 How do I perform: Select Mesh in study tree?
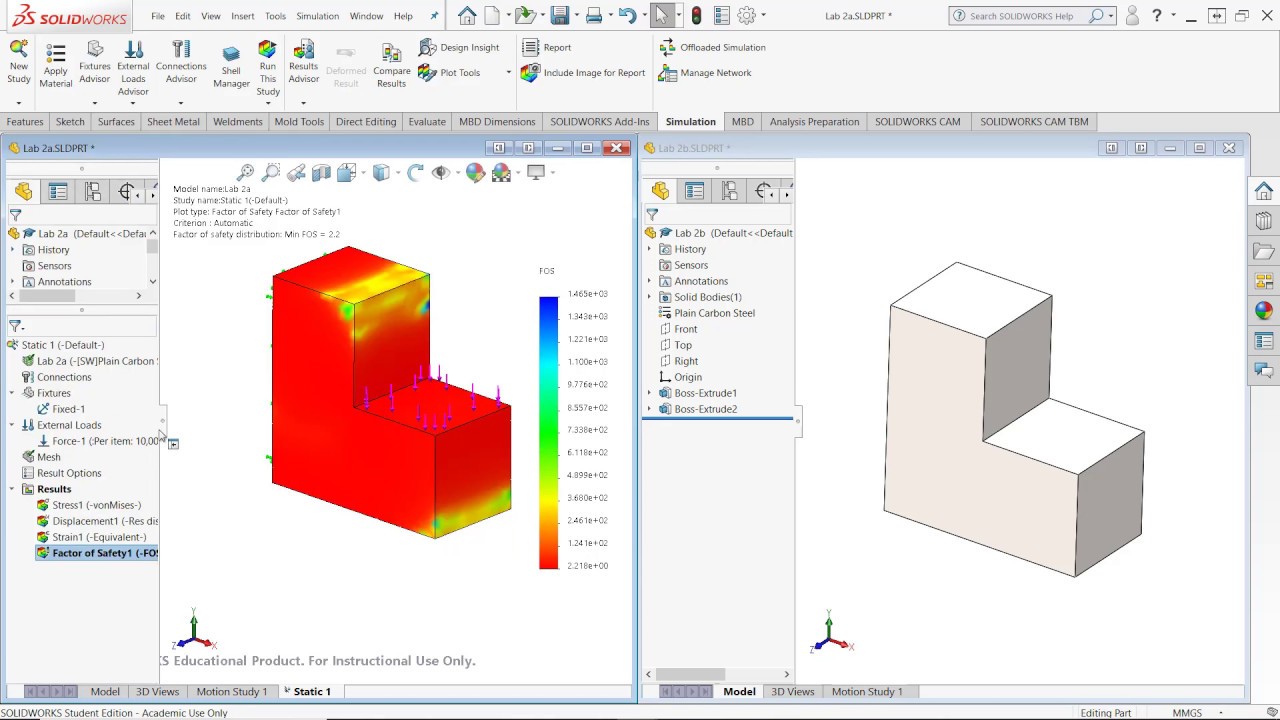point(41,457)
